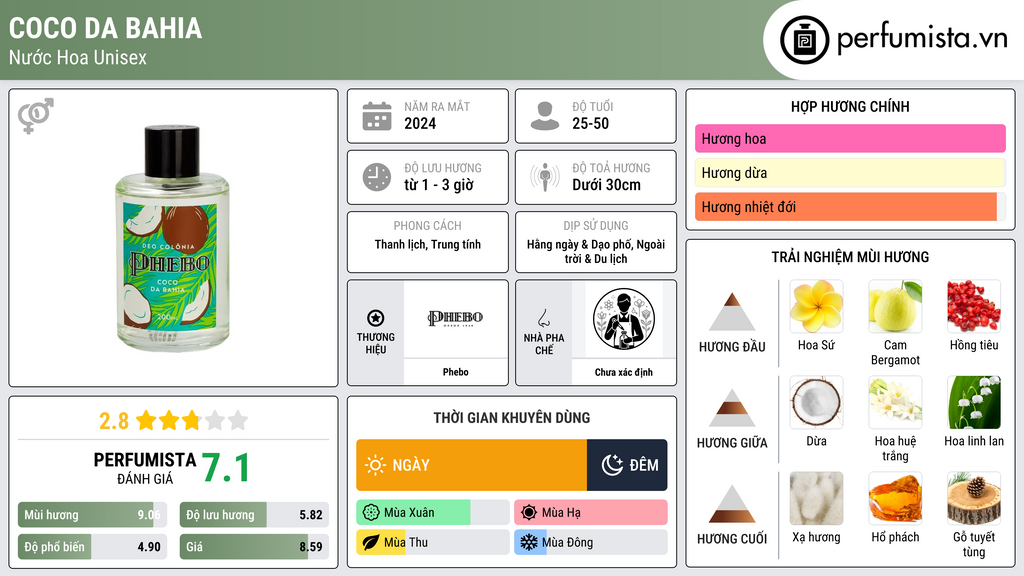Click the calendar icon beside Năm ra mắt
The width and height of the screenshot is (1024, 576).
click(x=377, y=116)
